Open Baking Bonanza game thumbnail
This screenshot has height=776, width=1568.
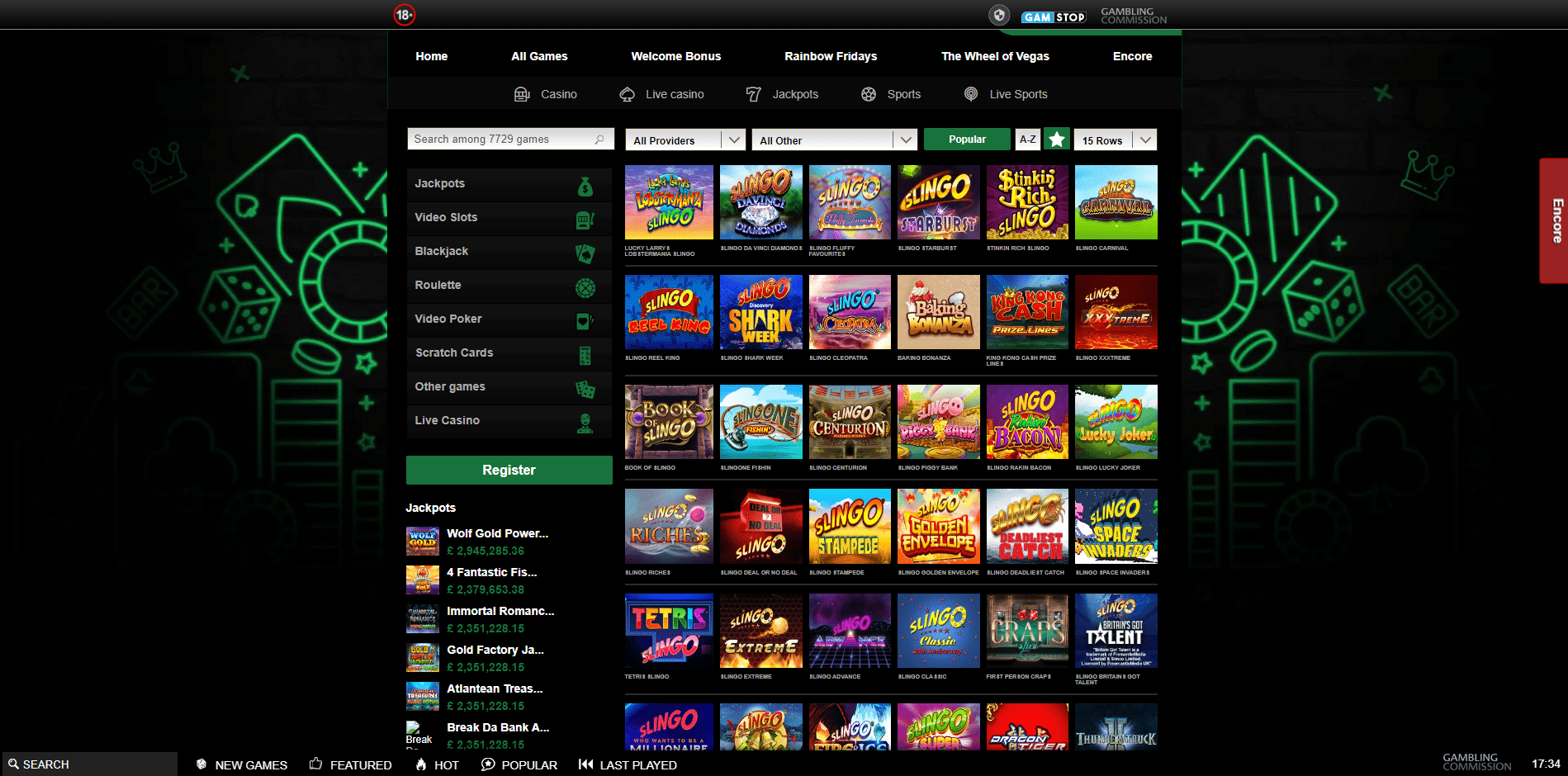point(939,312)
